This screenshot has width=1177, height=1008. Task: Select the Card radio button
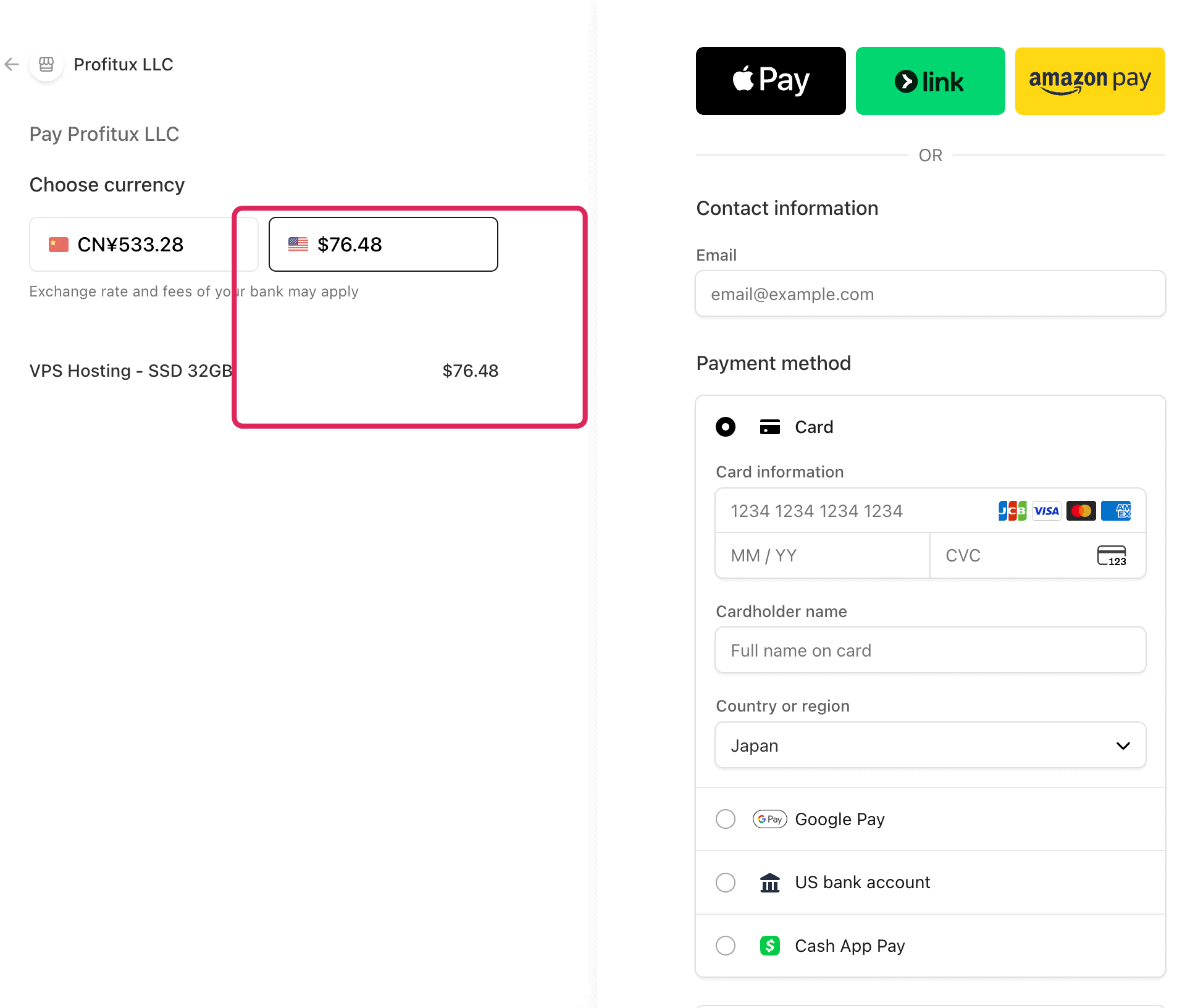[726, 427]
